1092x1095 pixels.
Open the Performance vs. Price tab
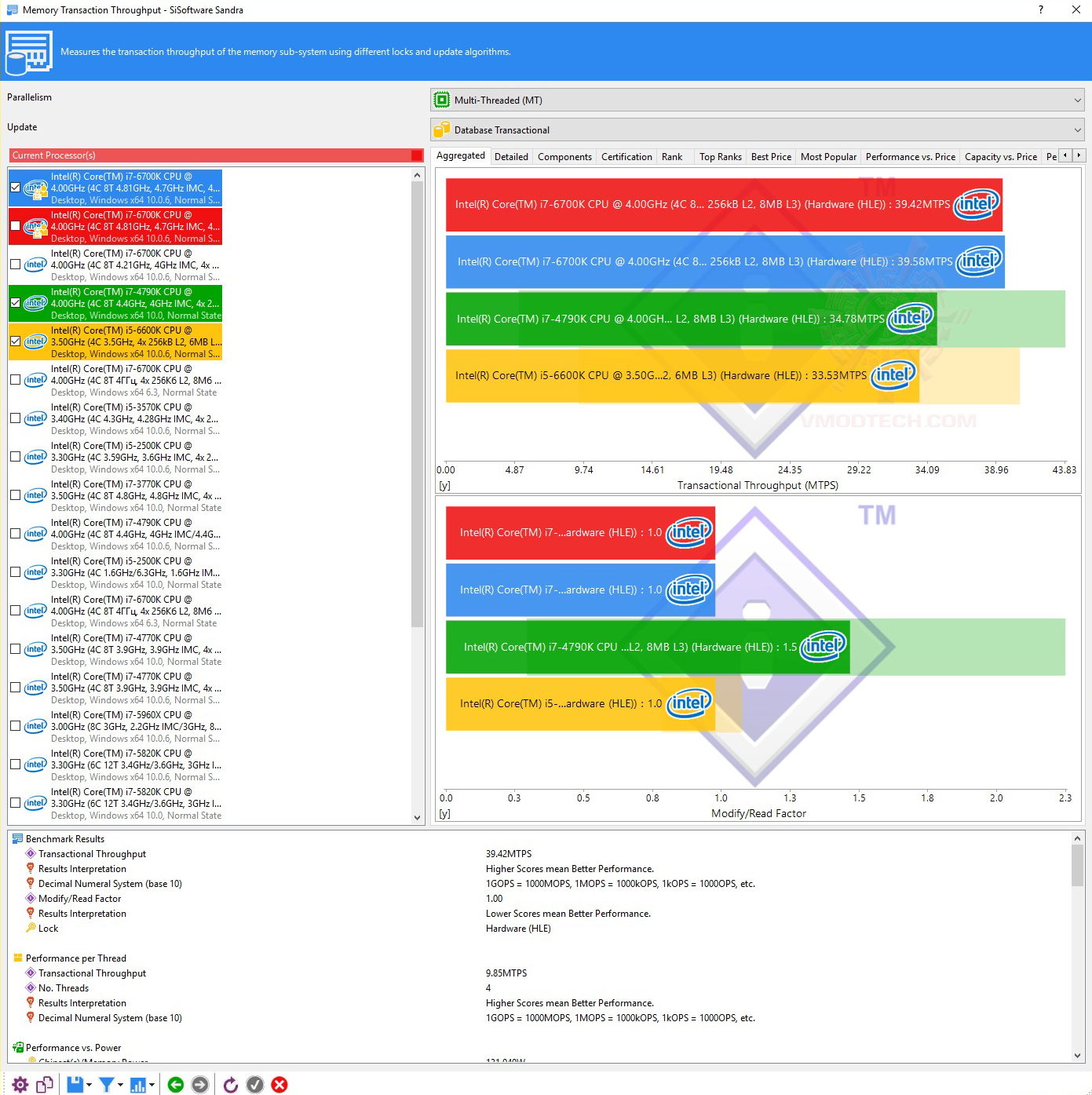911,157
